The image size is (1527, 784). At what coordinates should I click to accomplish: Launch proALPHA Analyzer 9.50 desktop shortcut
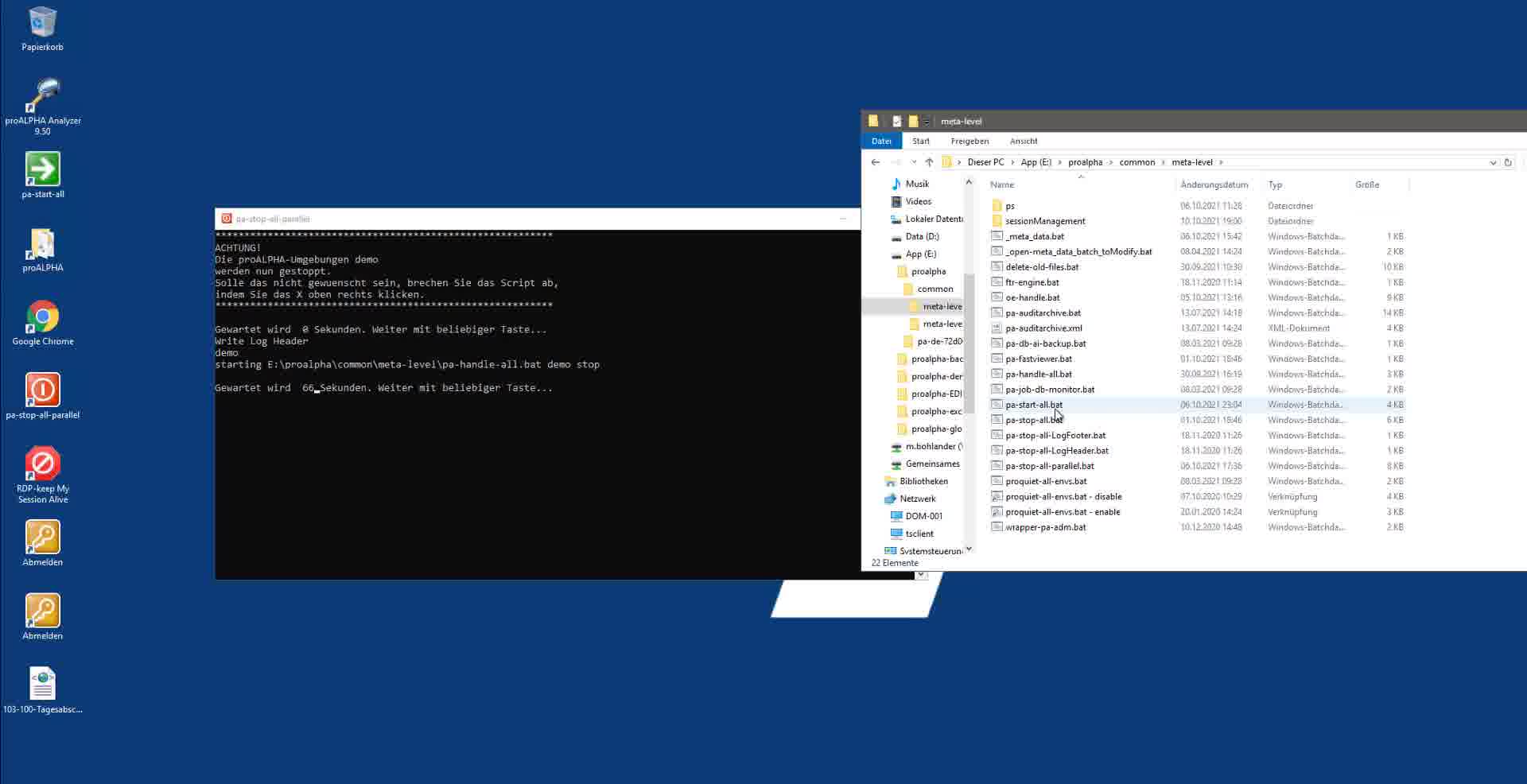(42, 107)
